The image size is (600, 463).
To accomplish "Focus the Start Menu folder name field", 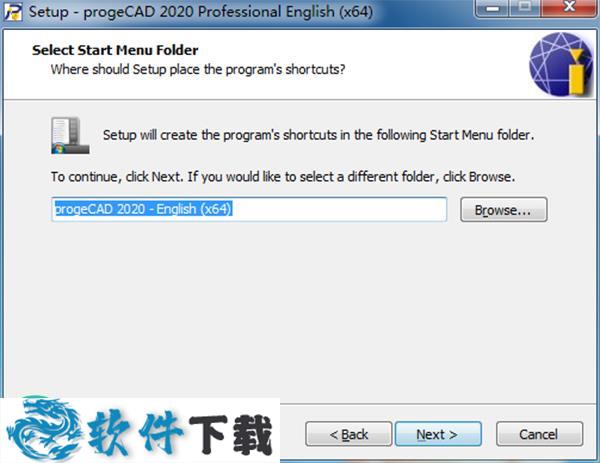I will (x=249, y=209).
